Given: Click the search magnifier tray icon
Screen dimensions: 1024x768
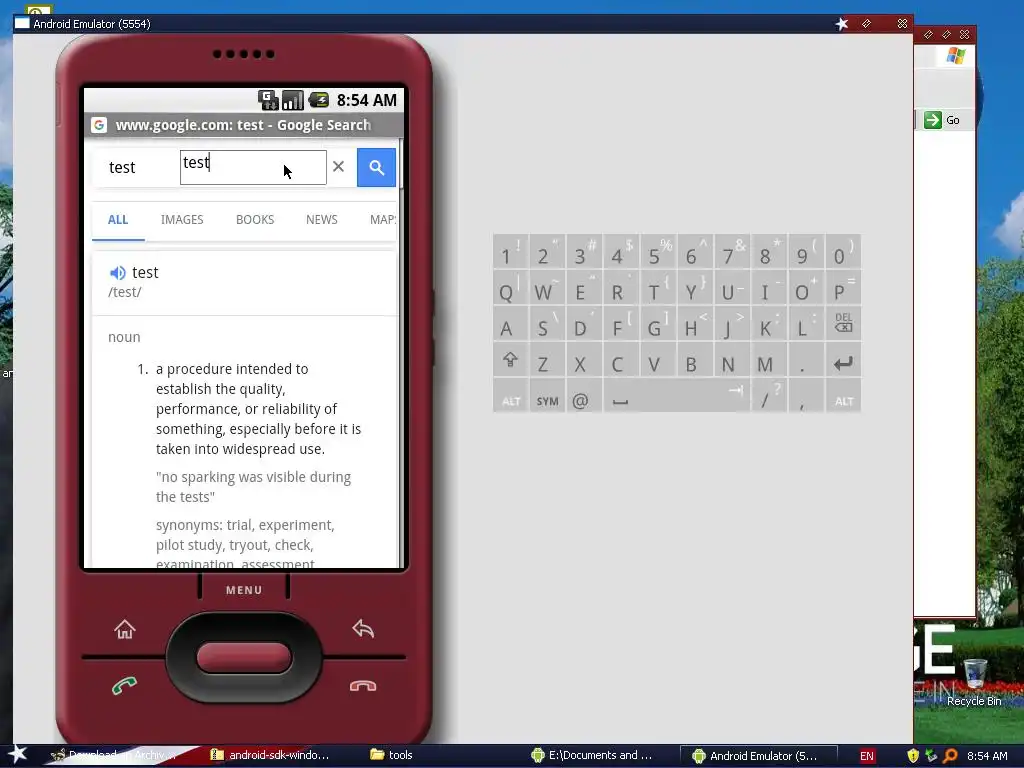Looking at the screenshot, I should click(x=950, y=756).
